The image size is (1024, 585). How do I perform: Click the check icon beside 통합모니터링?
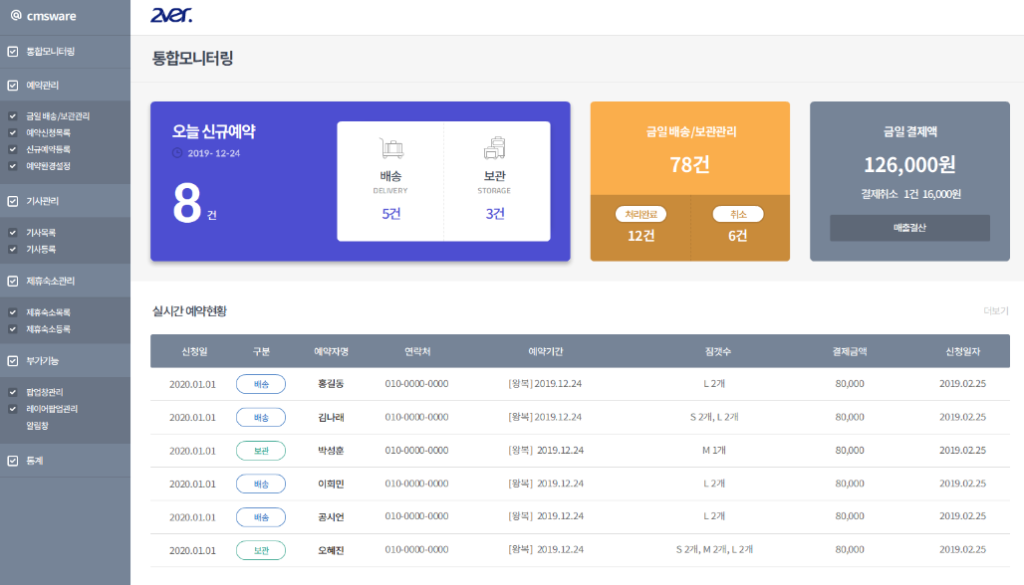tap(12, 52)
